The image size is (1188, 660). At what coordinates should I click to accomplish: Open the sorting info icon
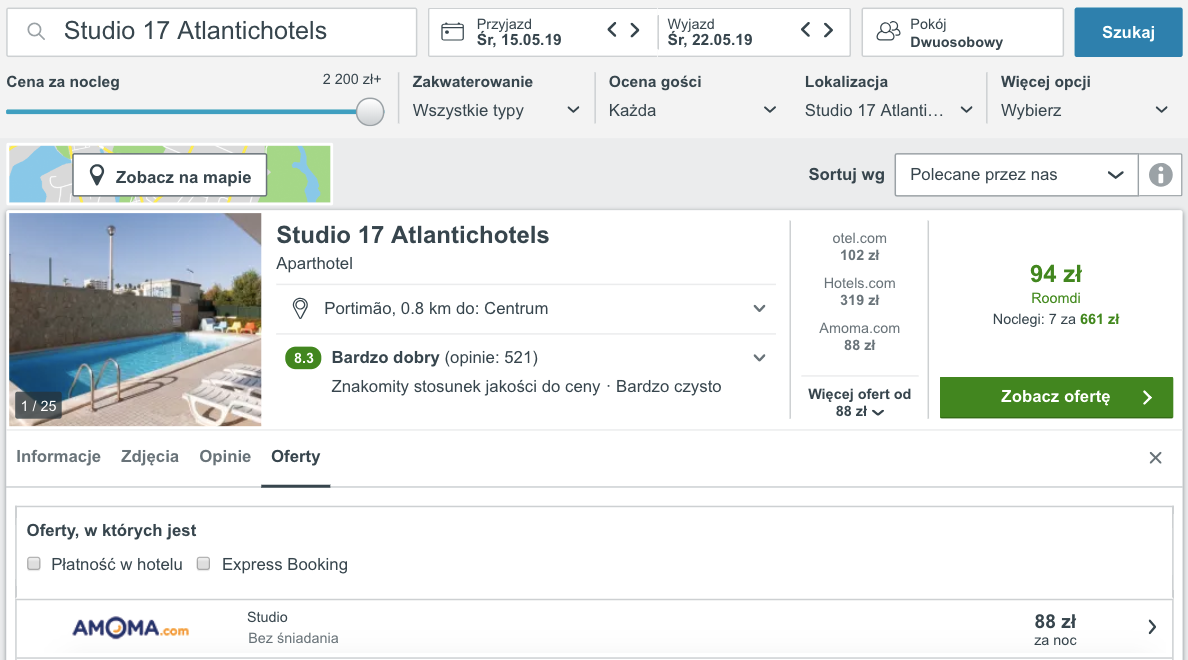click(1160, 175)
